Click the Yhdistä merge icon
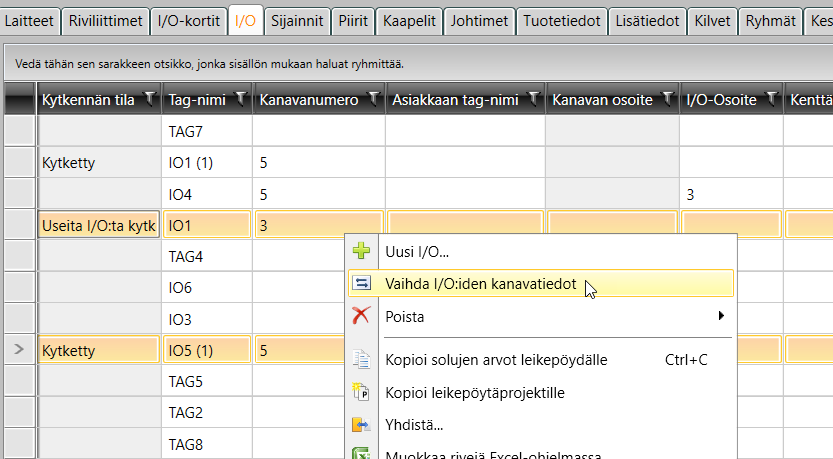Viewport: 833px width, 459px height. click(361, 425)
